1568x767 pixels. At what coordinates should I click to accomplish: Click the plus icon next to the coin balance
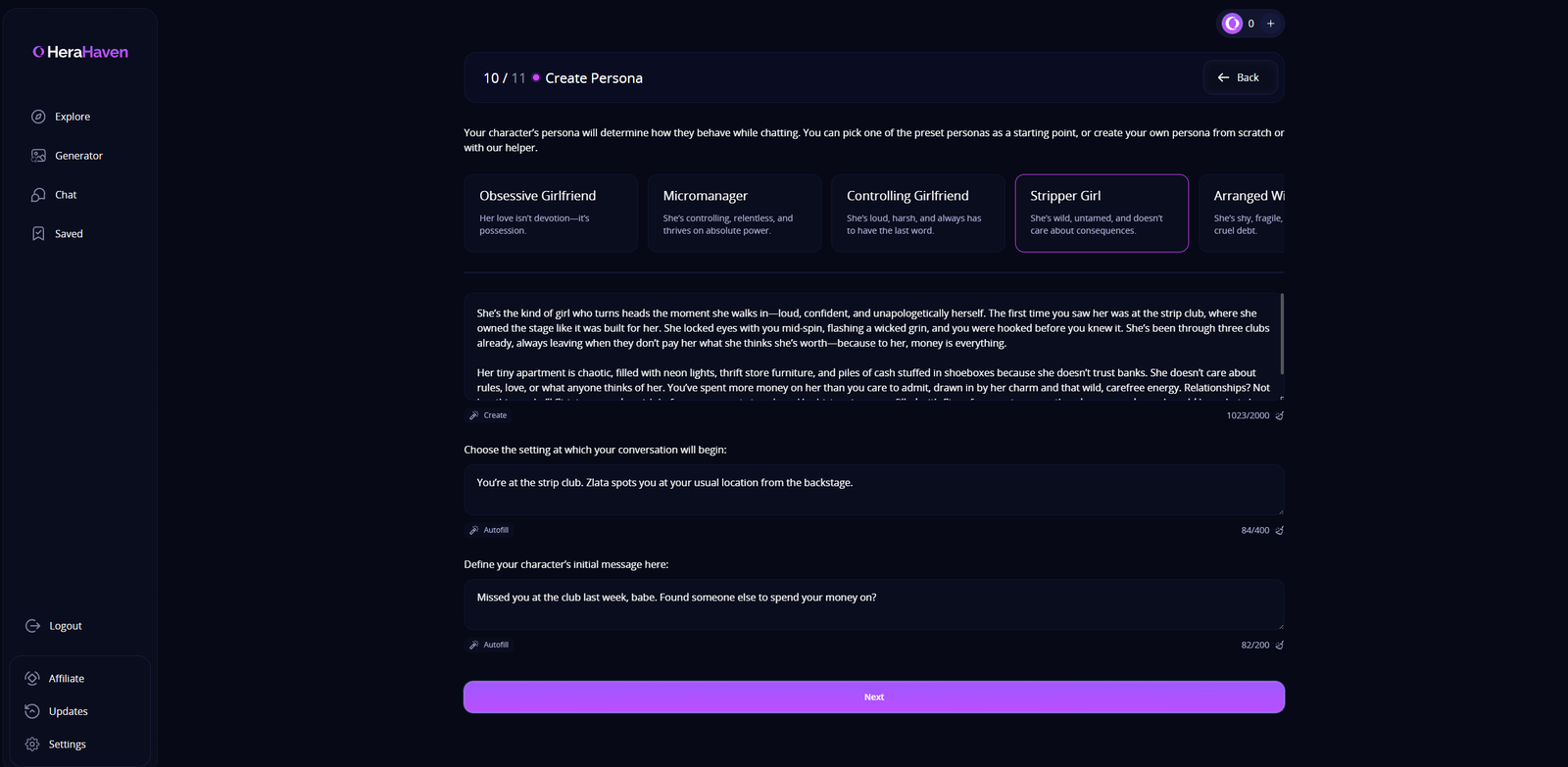pyautogui.click(x=1271, y=23)
